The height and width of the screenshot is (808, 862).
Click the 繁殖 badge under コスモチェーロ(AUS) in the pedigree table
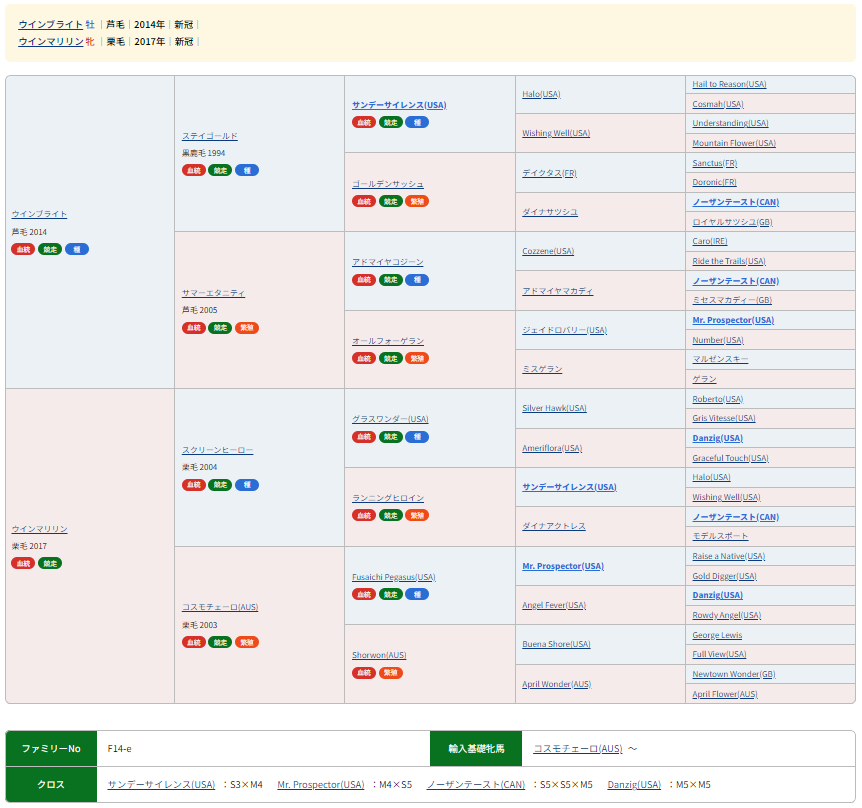247,643
